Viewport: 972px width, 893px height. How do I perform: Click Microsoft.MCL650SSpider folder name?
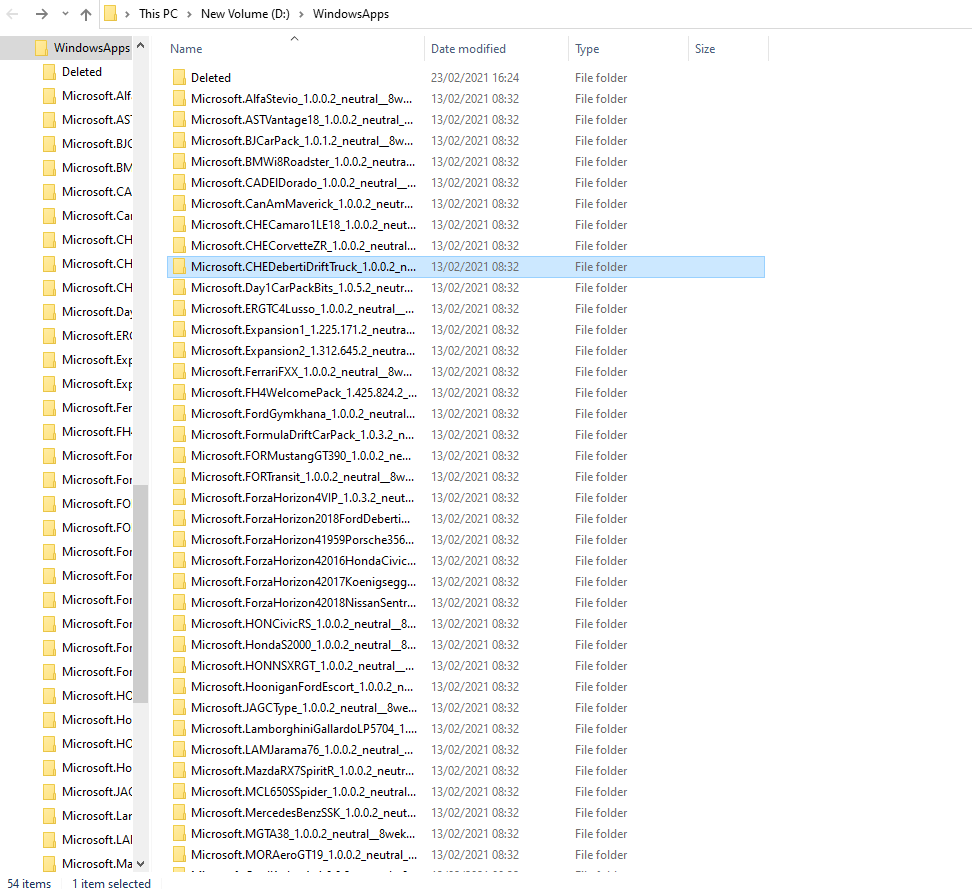tap(303, 792)
